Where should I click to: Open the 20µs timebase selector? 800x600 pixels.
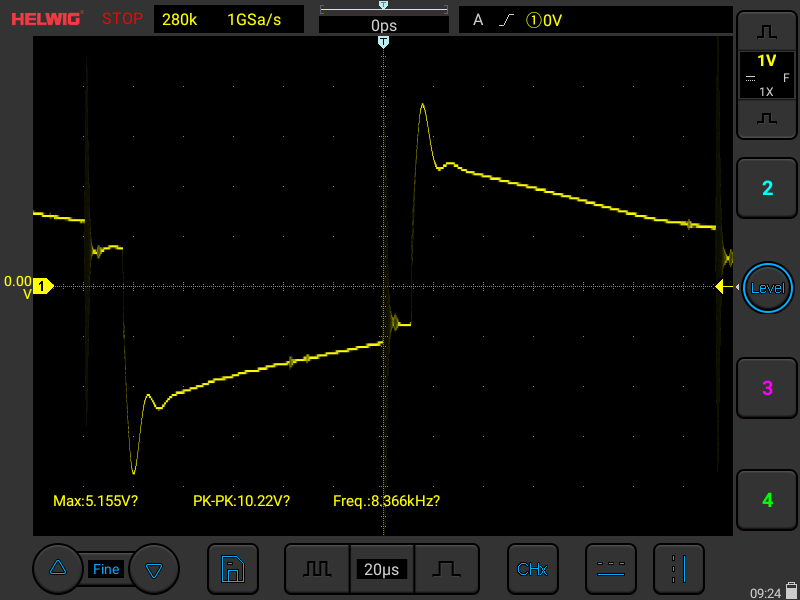pyautogui.click(x=382, y=569)
